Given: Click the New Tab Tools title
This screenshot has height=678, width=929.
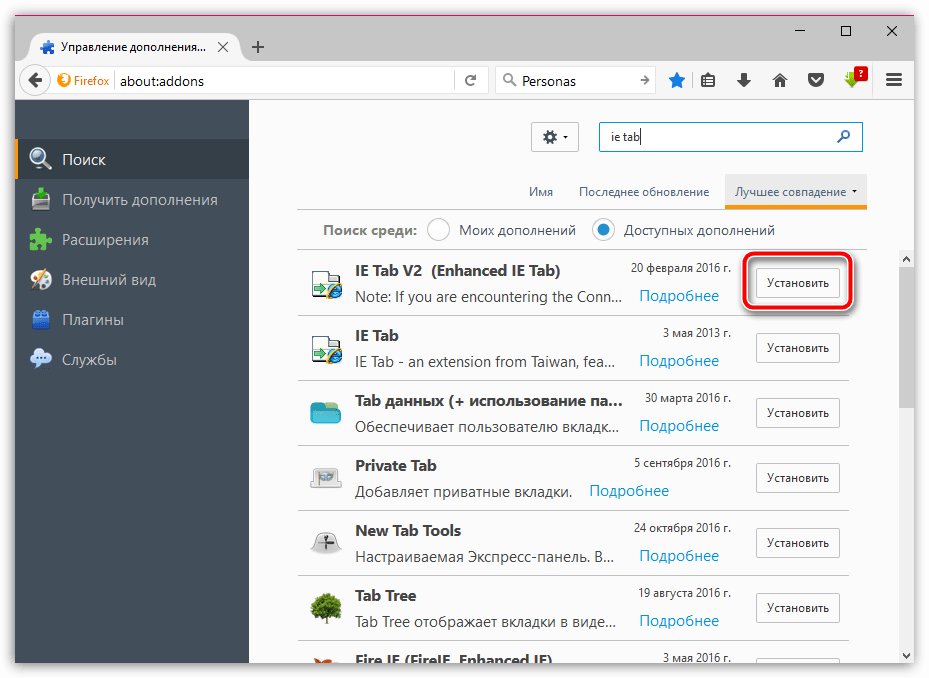Looking at the screenshot, I should [x=408, y=530].
